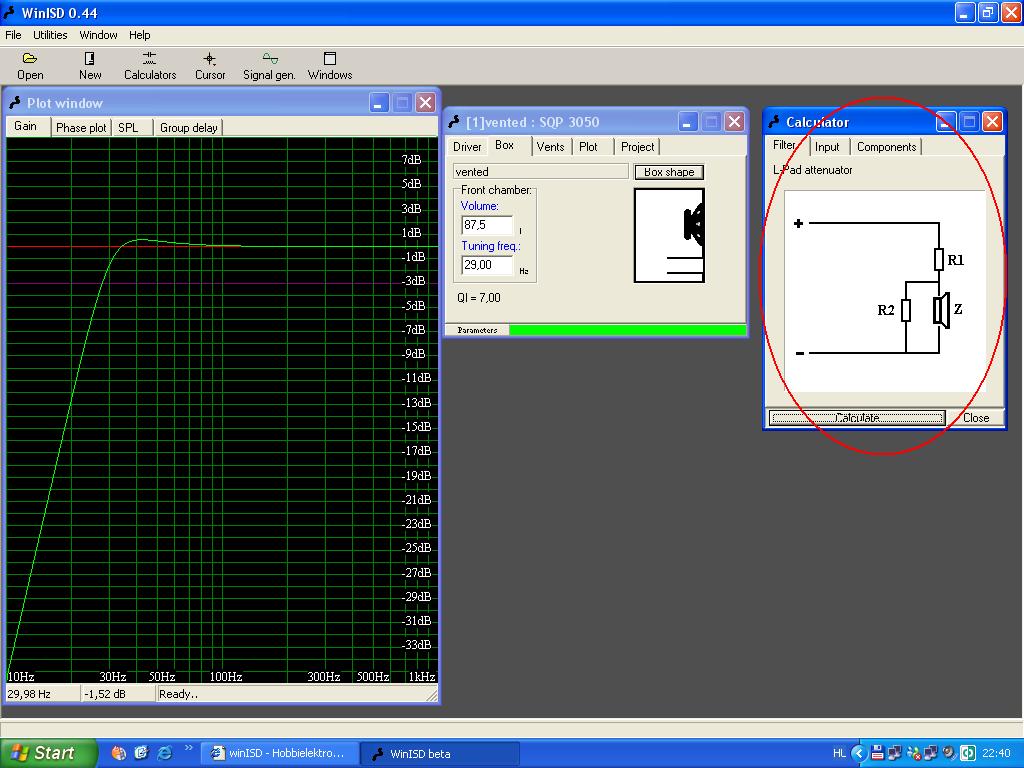This screenshot has width=1024, height=768.
Task: Open the Utilities menu
Action: (50, 35)
